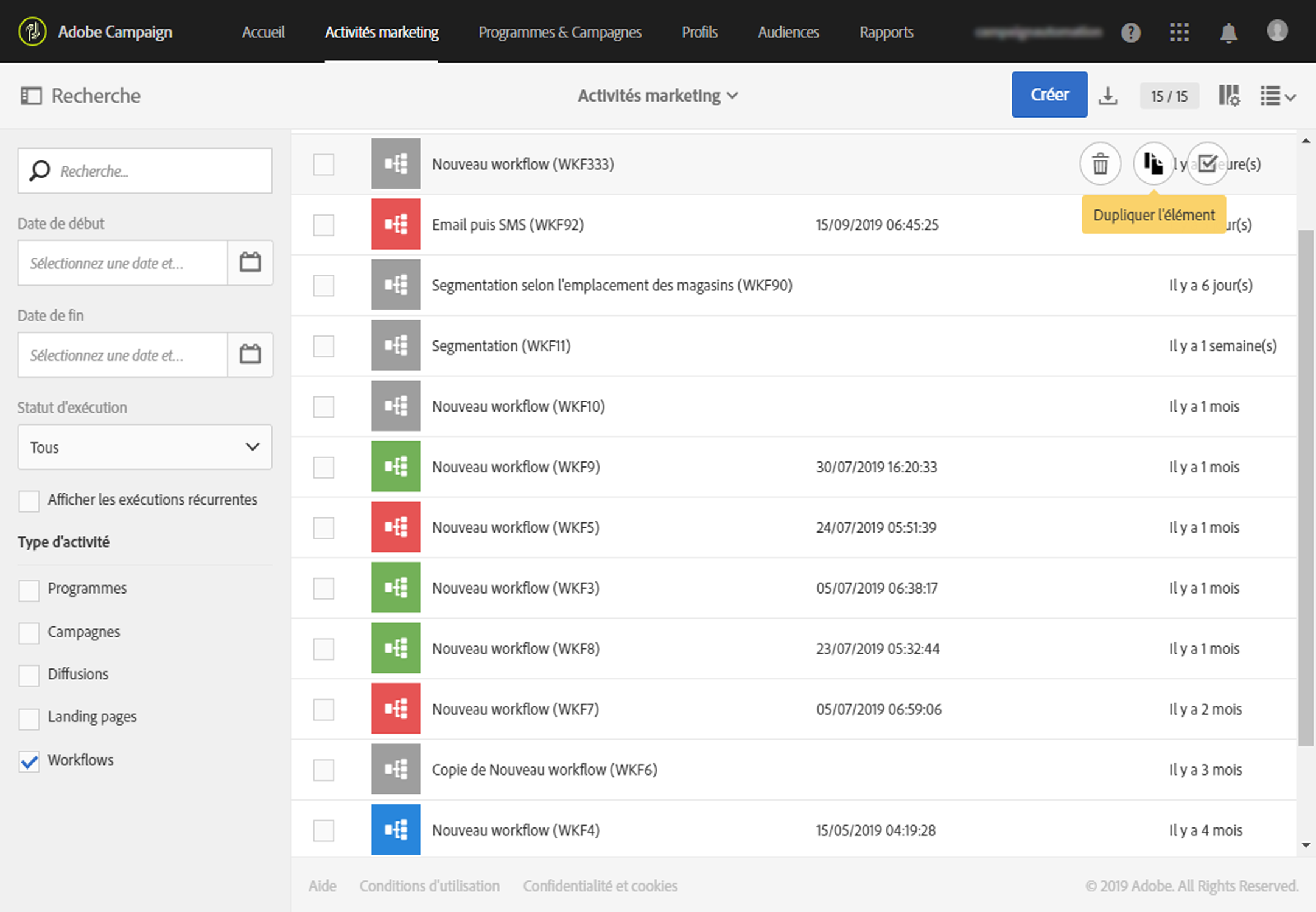This screenshot has height=912, width=1316.
Task: Toggle the Recherche side panel icon
Action: point(31,96)
